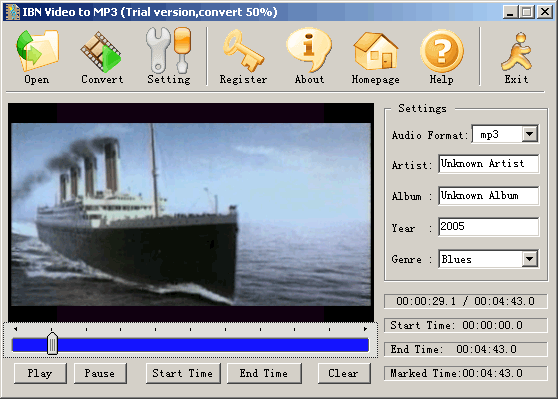This screenshot has height=399, width=558.
Task: Click the Pause button
Action: click(x=100, y=373)
